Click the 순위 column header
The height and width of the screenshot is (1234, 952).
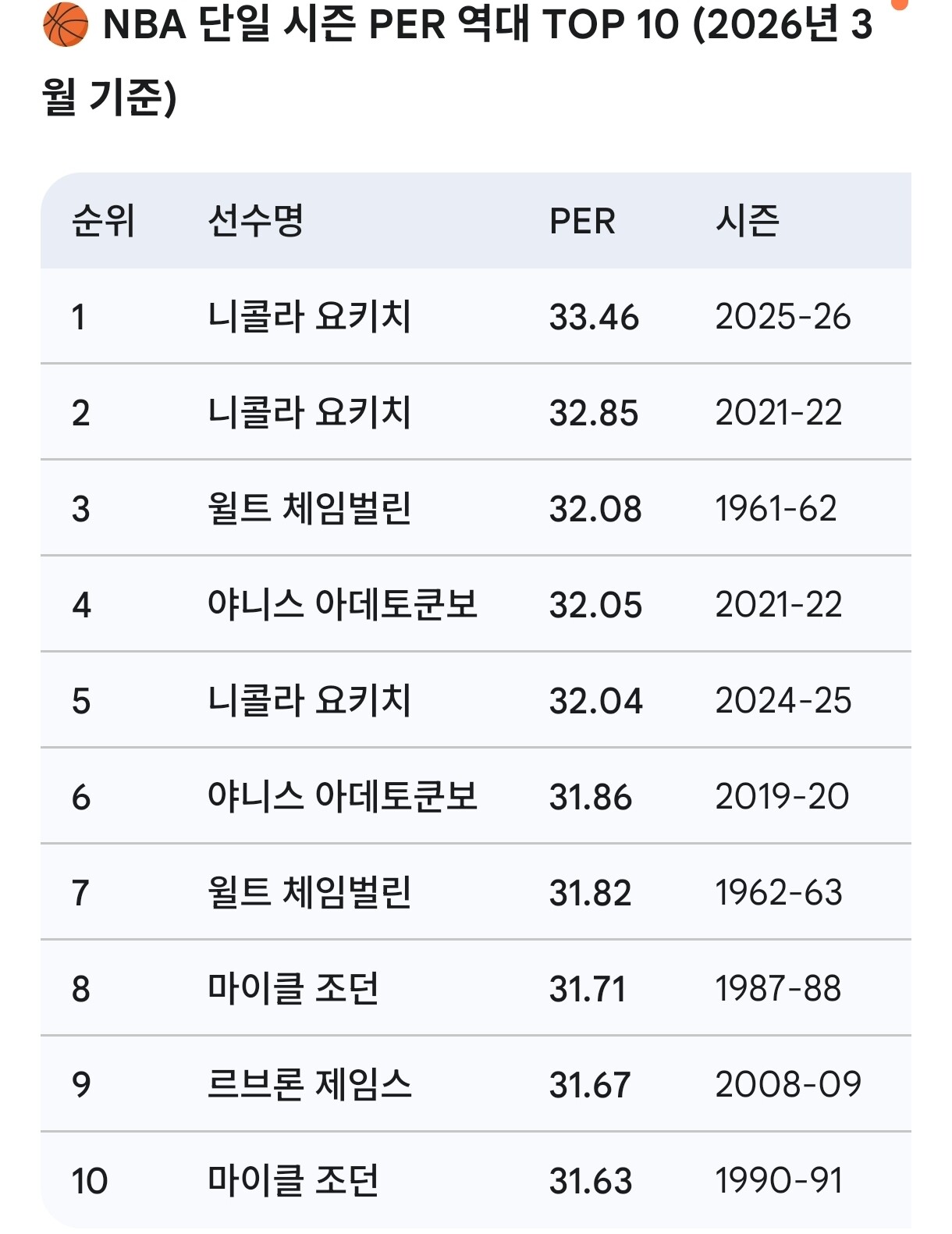pos(103,221)
